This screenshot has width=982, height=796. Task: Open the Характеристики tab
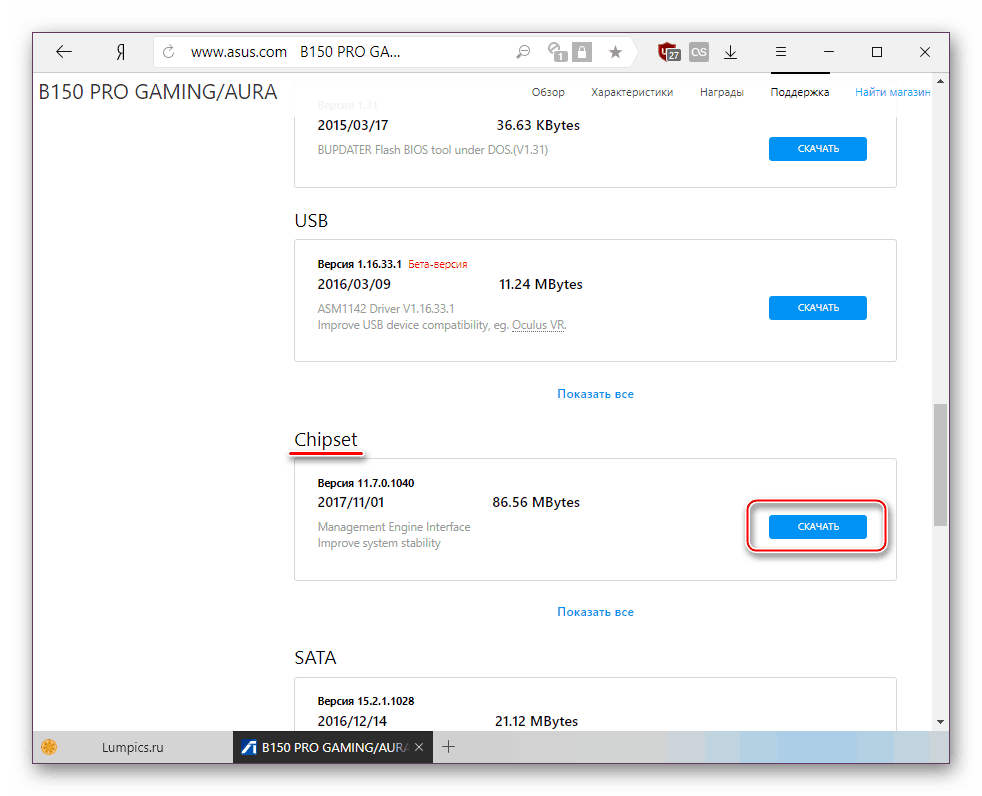632,92
